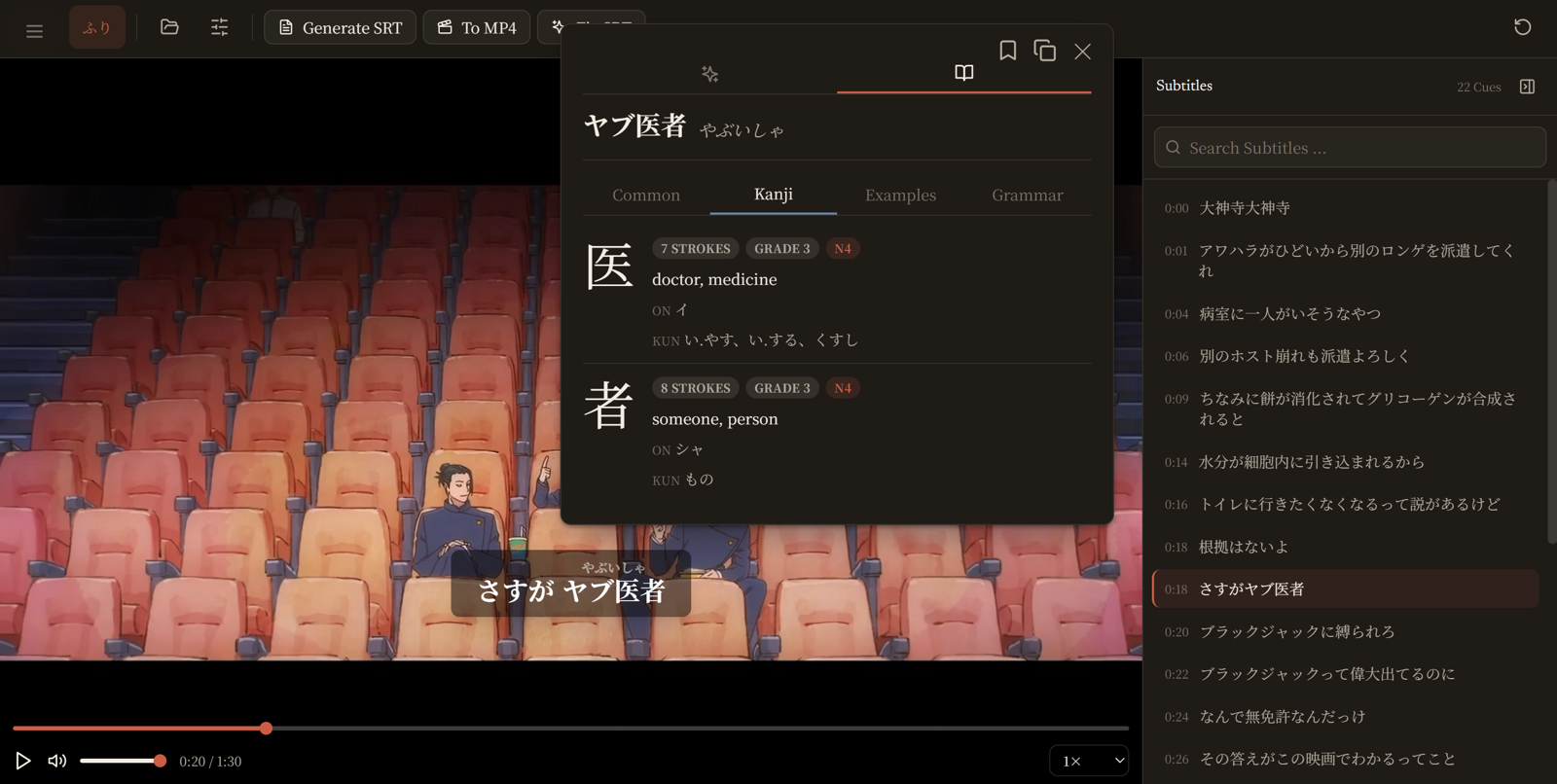Bookmark the word ヤブ医者
The height and width of the screenshot is (784, 1557).
1007,51
